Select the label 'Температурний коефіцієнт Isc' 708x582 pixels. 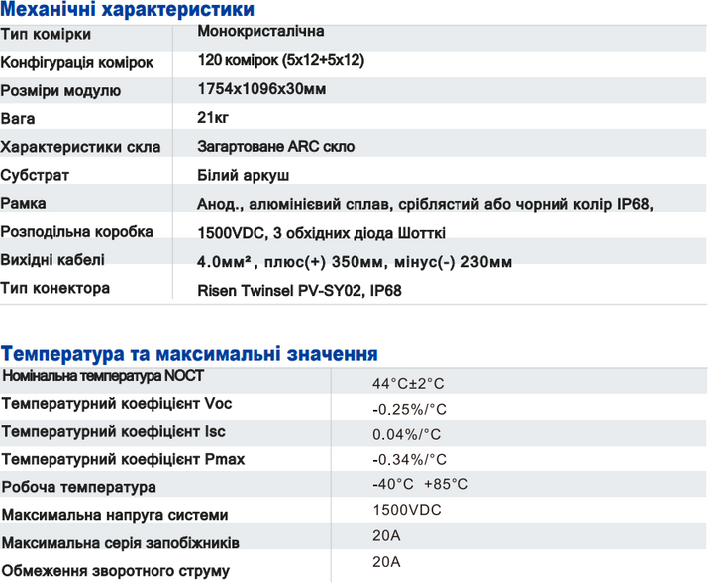(x=114, y=431)
